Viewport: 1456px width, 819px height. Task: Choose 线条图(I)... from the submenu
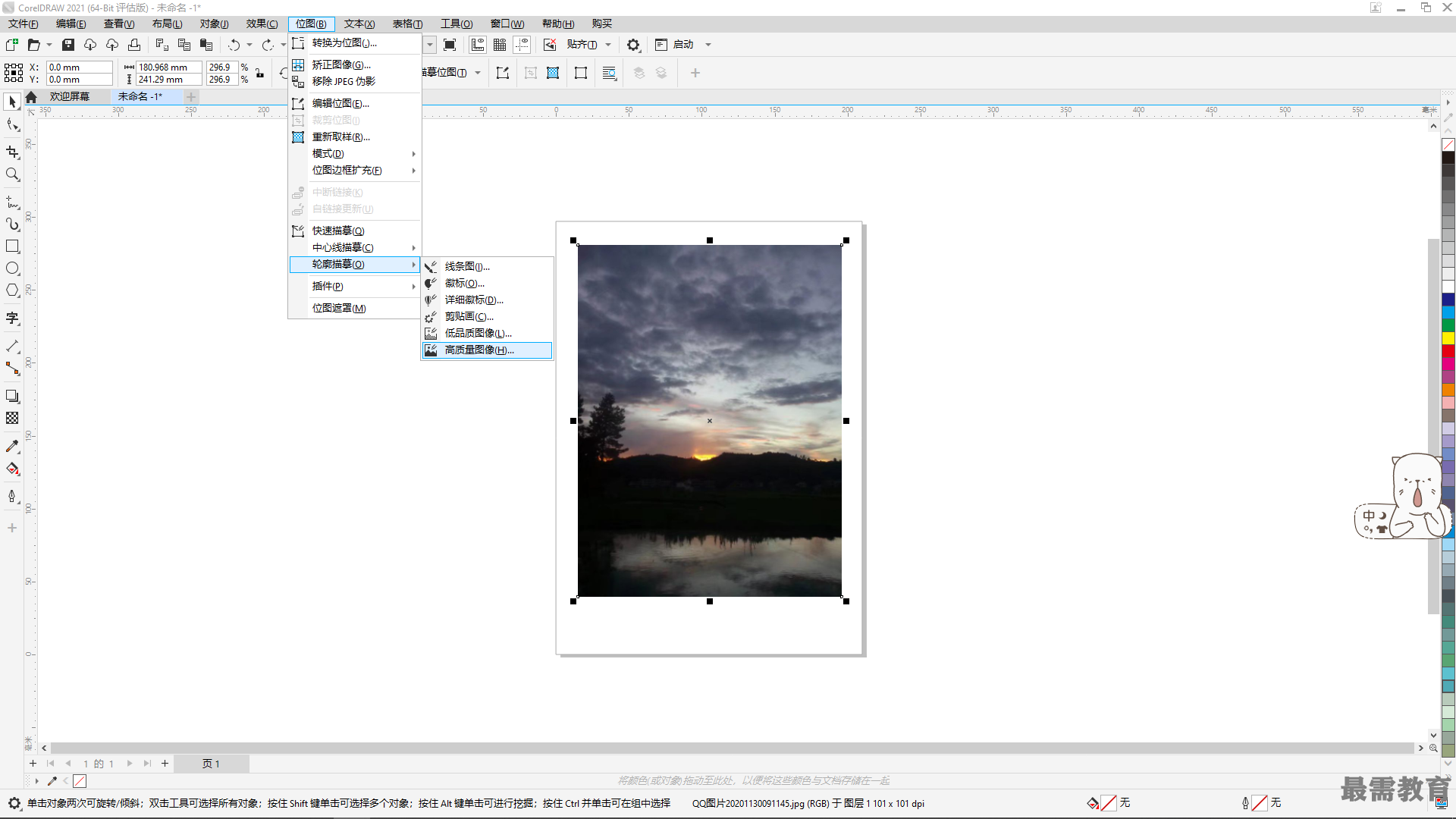tap(487, 266)
